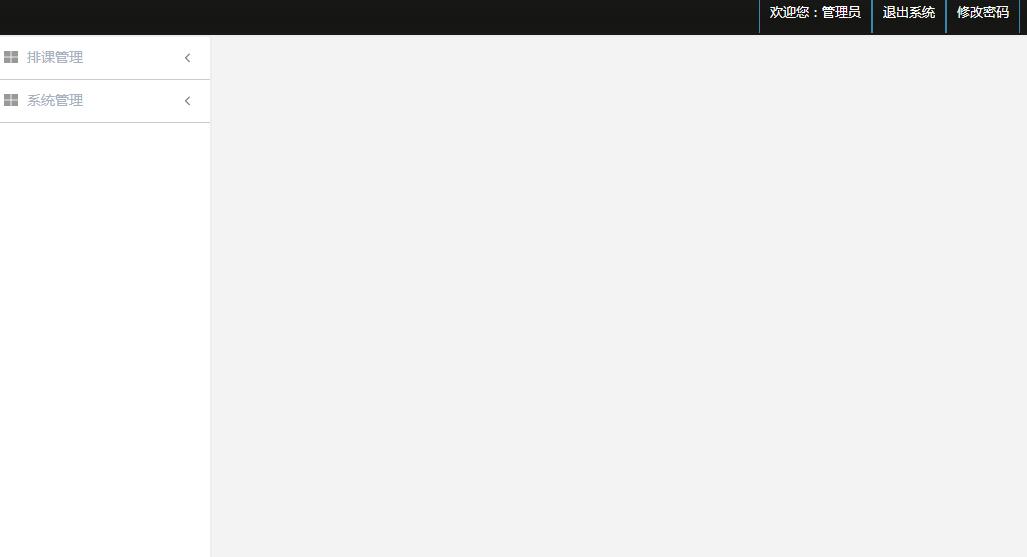
Task: Expand 系统管理 using its chevron arrow
Action: pos(187,100)
